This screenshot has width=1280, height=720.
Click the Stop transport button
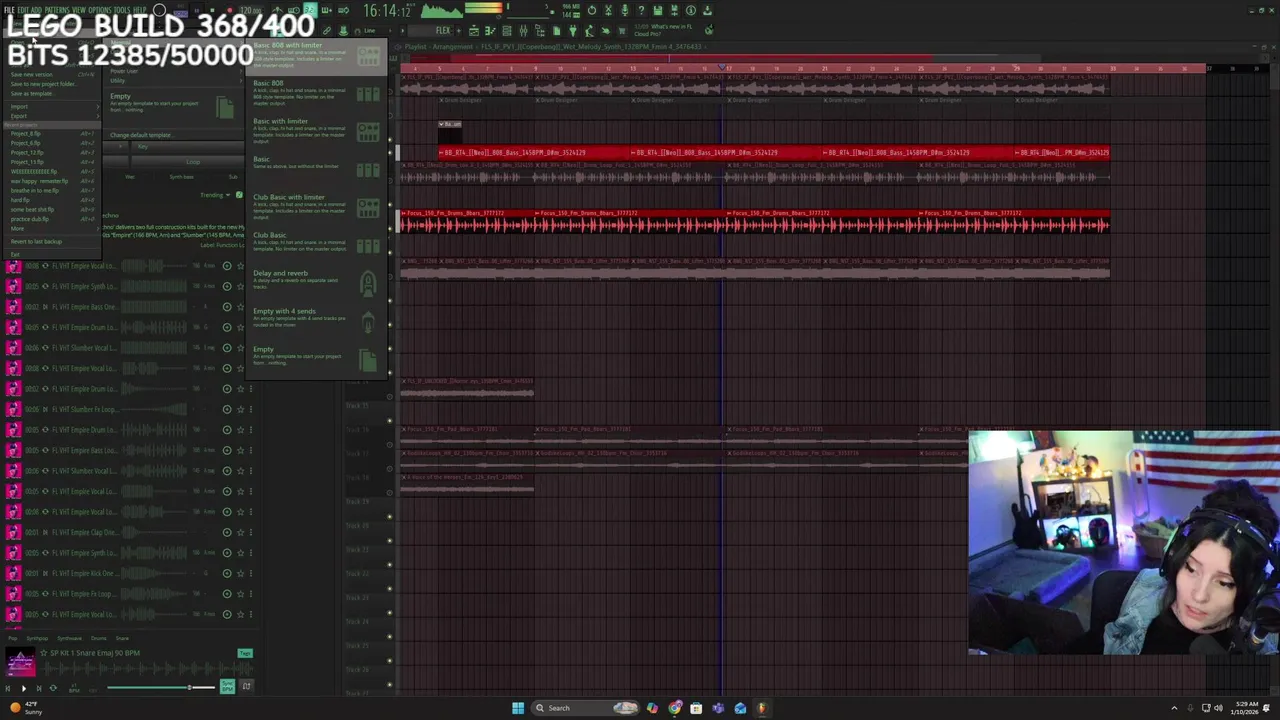212,11
